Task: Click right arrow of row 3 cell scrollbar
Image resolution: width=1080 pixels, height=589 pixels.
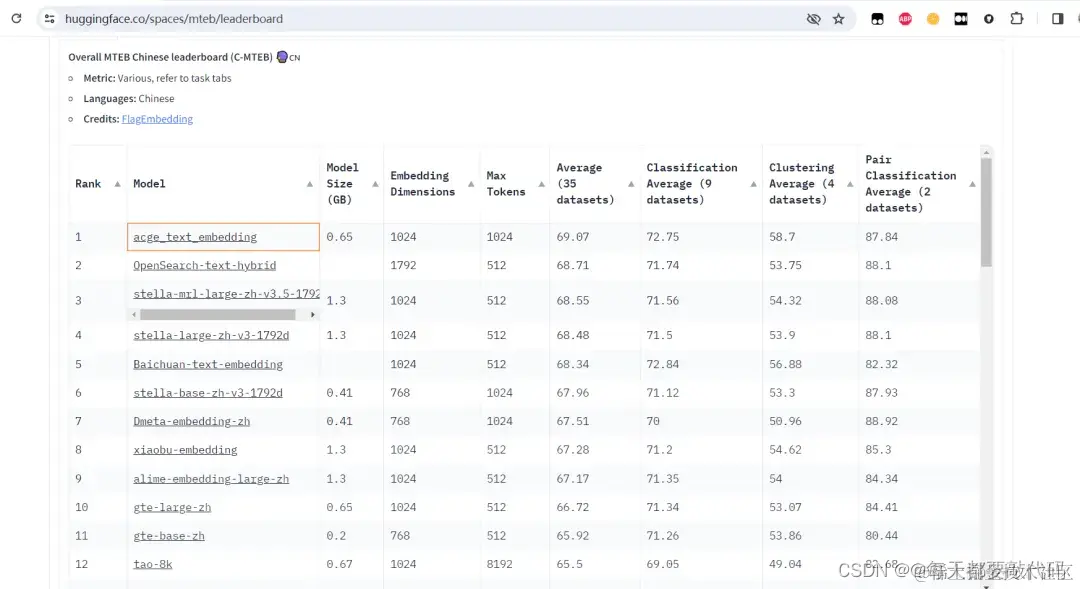Action: (313, 315)
